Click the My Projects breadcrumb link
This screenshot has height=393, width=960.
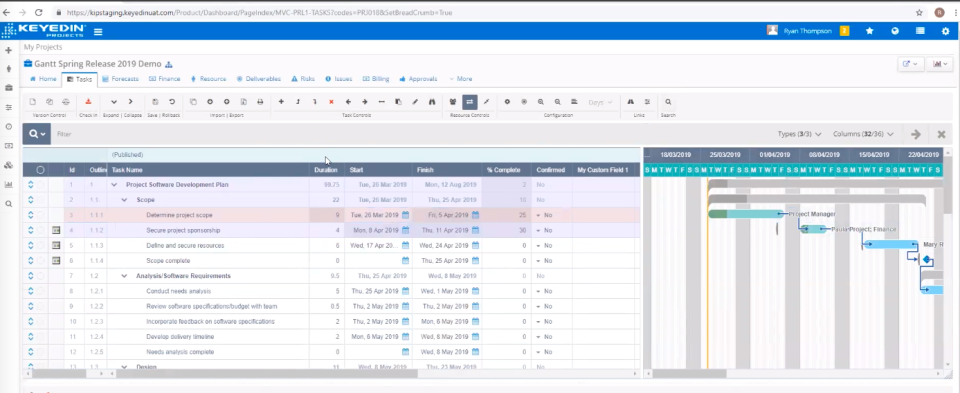43,47
